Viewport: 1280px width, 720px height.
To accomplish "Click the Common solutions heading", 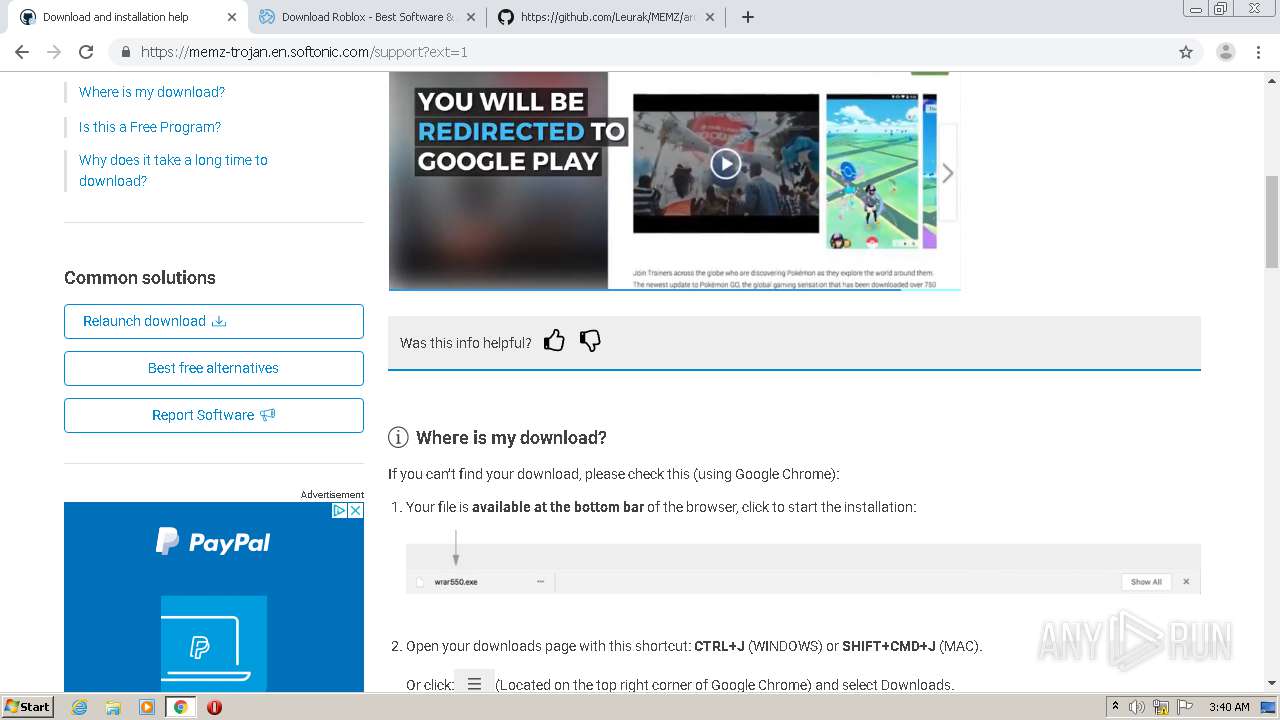I will tap(140, 278).
